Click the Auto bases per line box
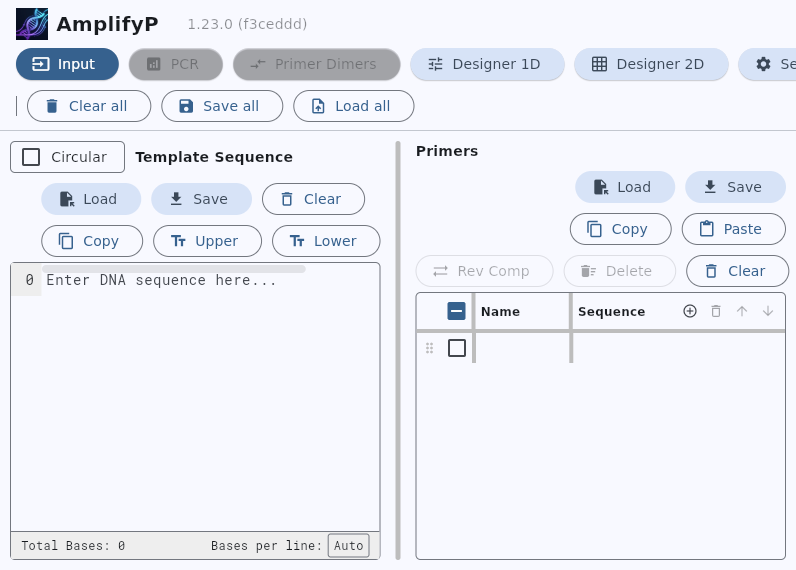796x570 pixels. click(349, 546)
